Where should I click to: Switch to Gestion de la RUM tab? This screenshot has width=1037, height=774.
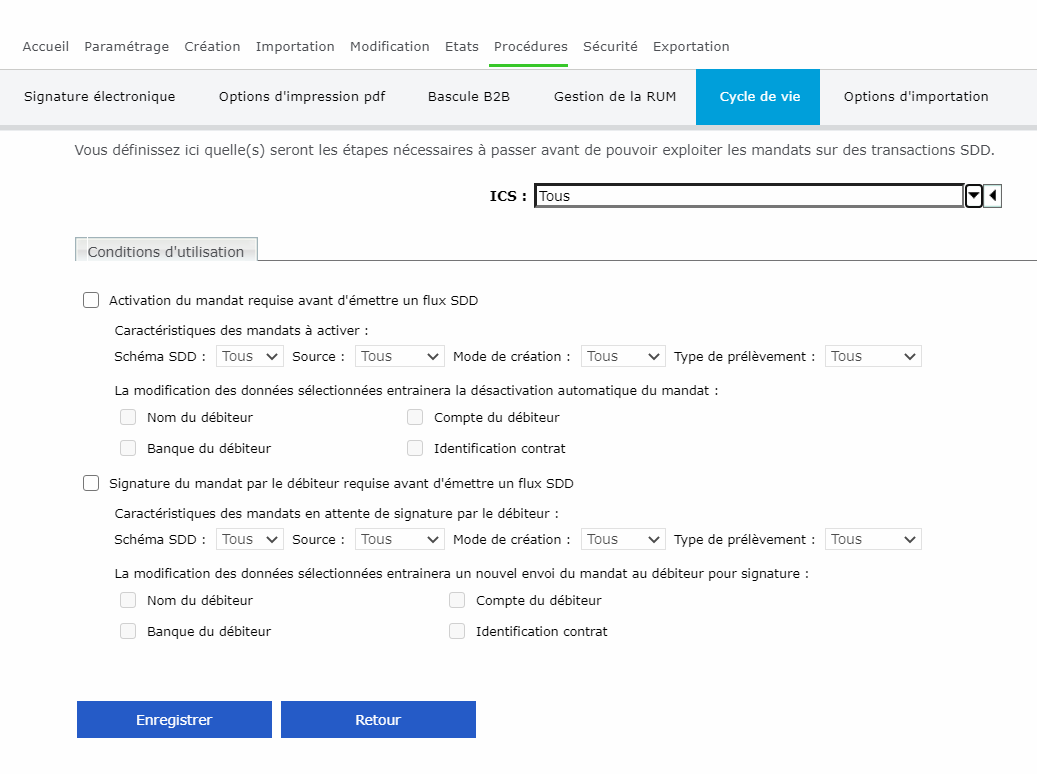(615, 97)
